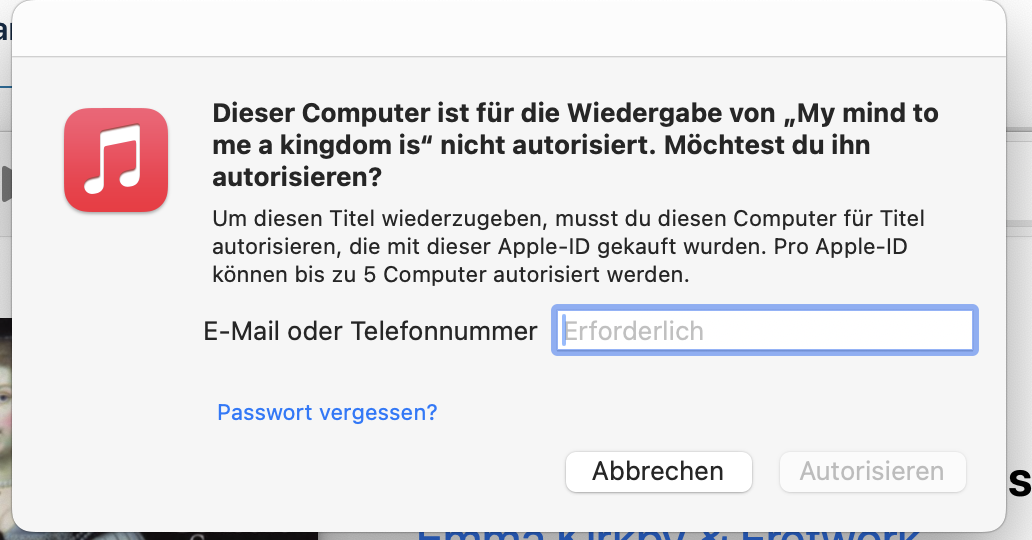Screen dimensions: 1032x540
Task: Click the empty title bar of the dialog
Action: pyautogui.click(x=508, y=28)
